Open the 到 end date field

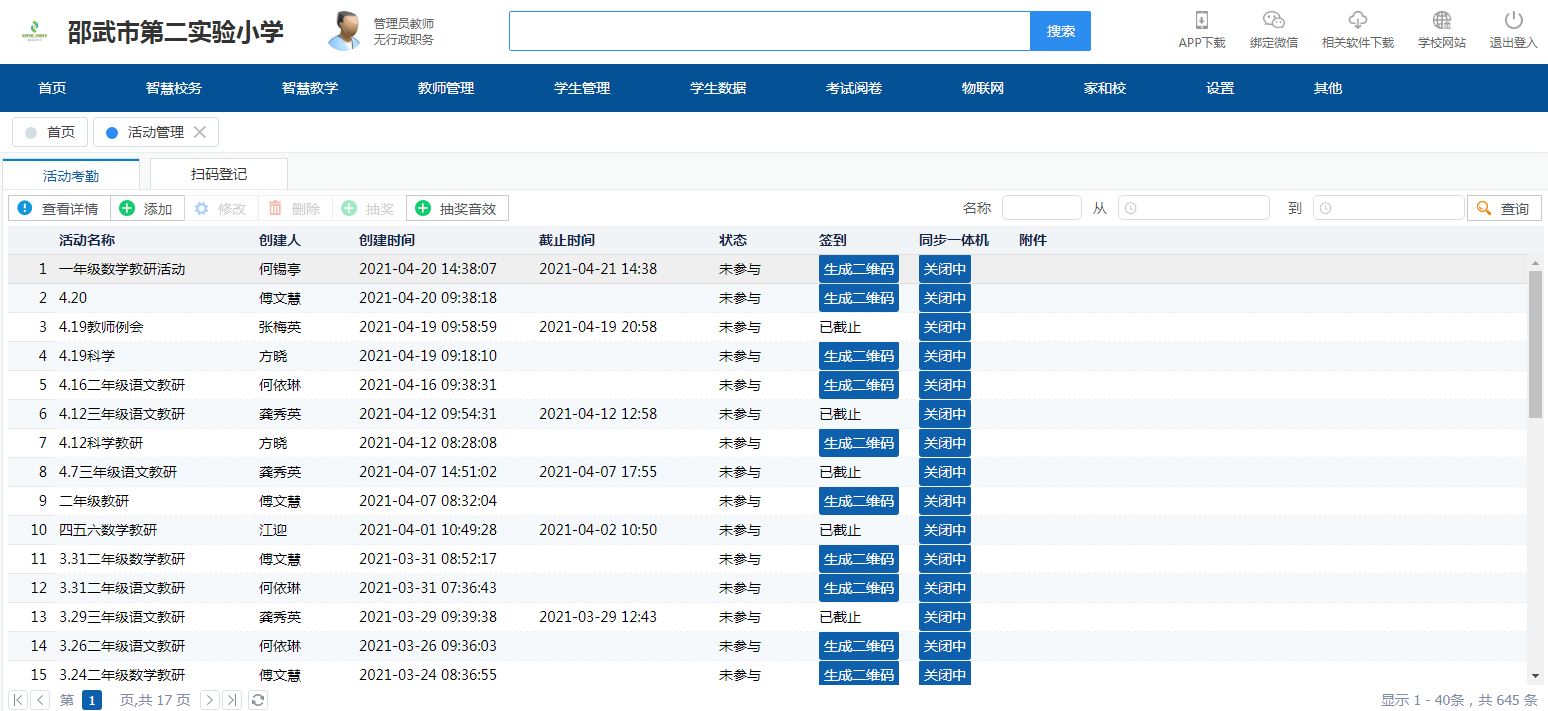tap(1389, 208)
